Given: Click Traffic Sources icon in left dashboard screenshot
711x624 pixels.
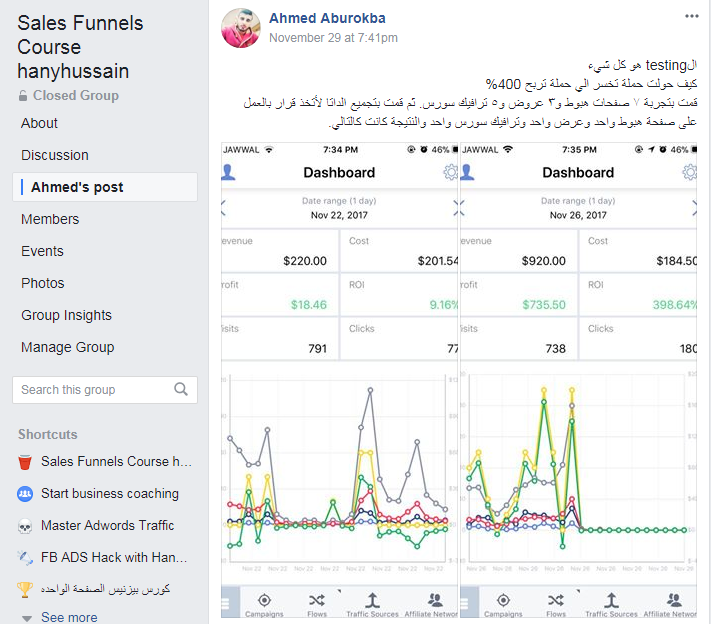Looking at the screenshot, I should [x=372, y=600].
